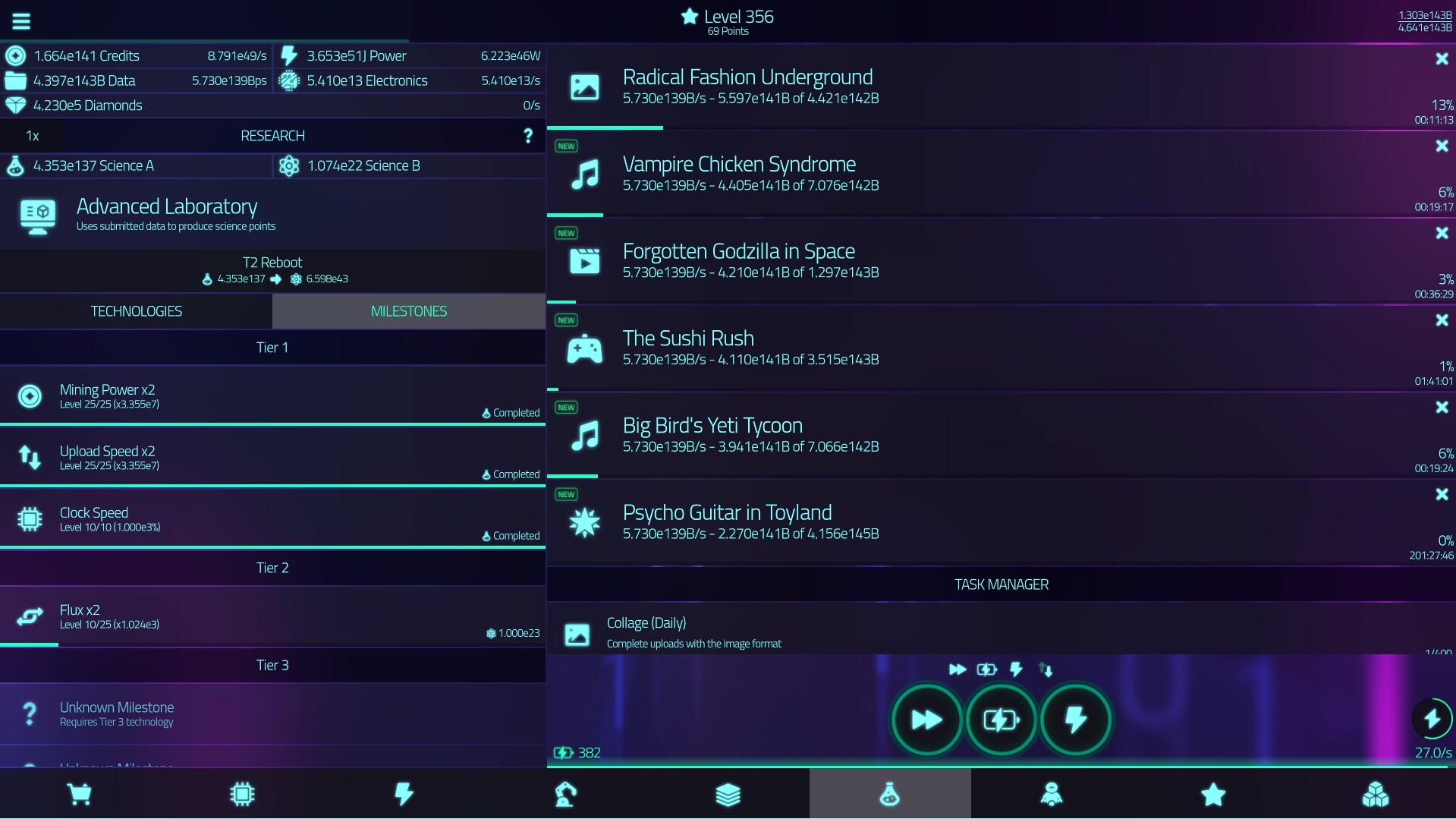
Task: Collapse the Tier 2 section
Action: (272, 567)
